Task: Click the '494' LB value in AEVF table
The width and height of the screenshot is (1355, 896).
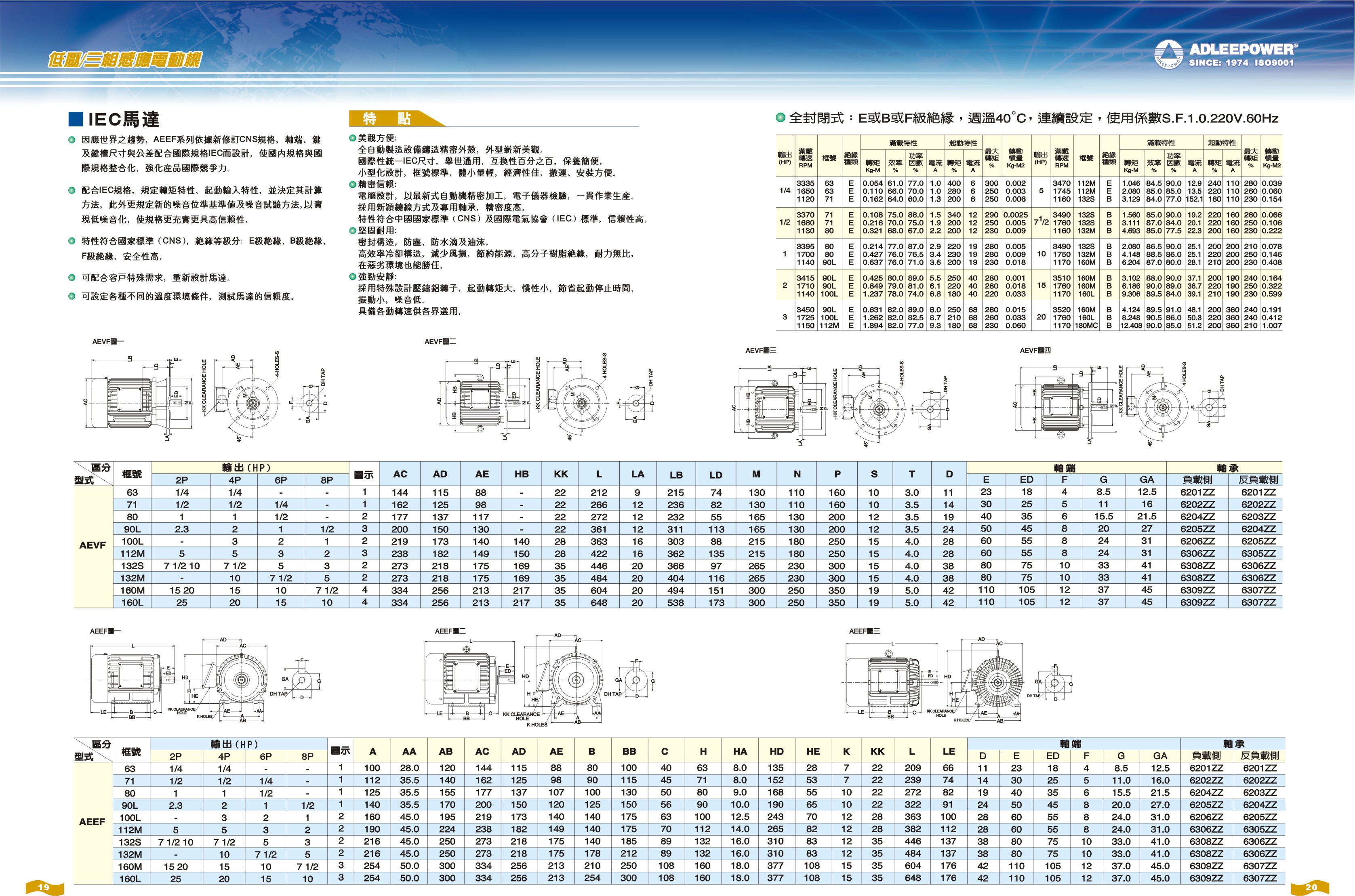Action: click(x=675, y=590)
